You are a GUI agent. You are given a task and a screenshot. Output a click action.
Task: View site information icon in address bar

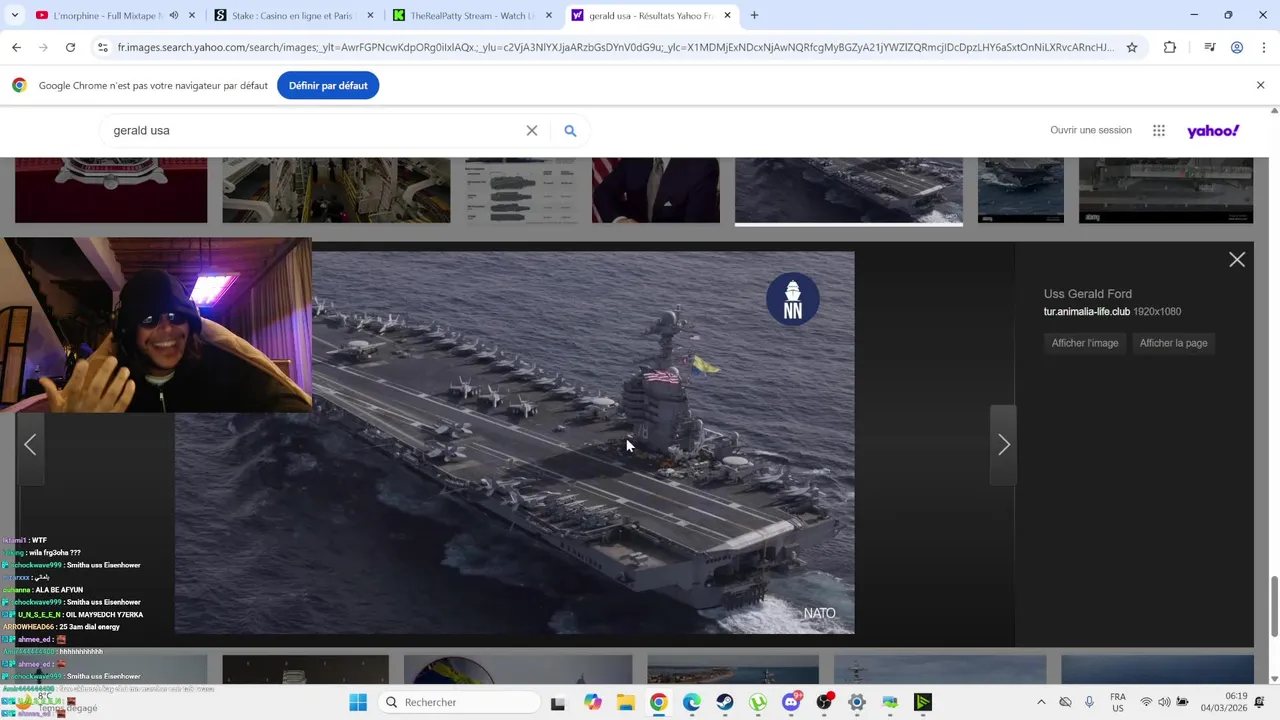102,47
